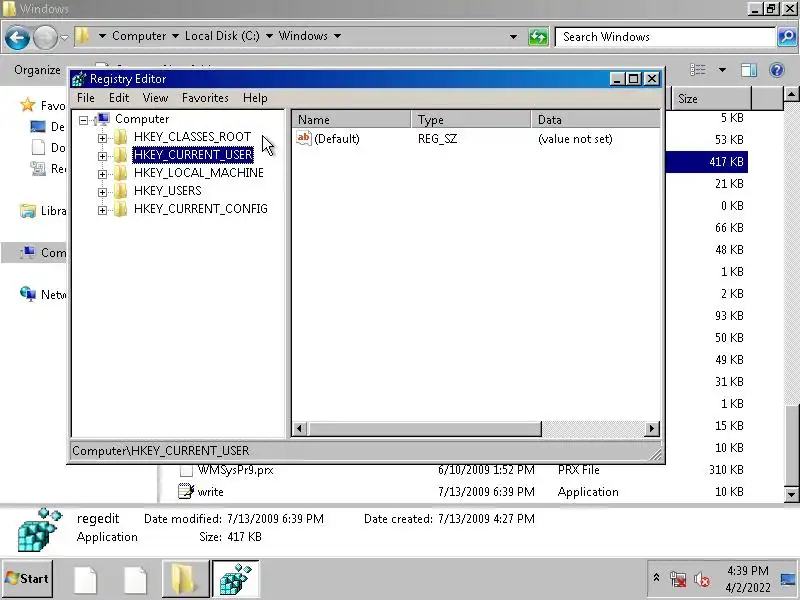
Task: Open the View menu in Registry Editor
Action: coord(155,97)
